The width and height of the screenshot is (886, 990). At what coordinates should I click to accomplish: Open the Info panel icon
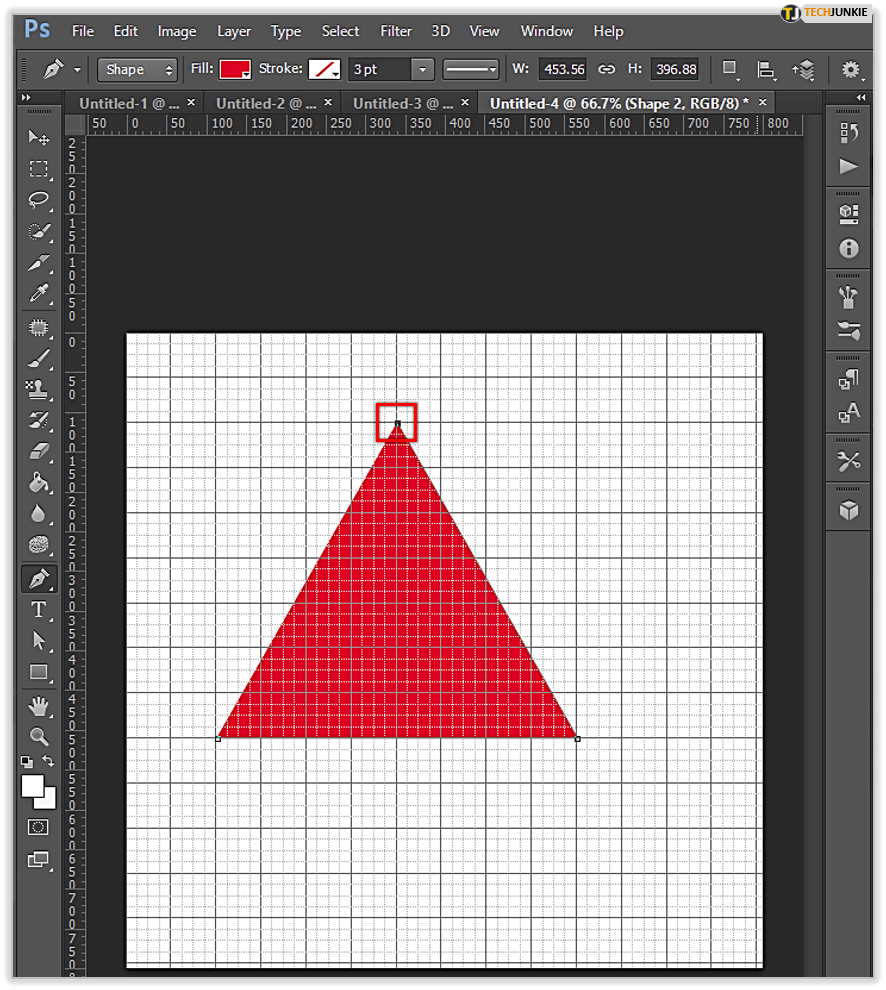tap(849, 248)
